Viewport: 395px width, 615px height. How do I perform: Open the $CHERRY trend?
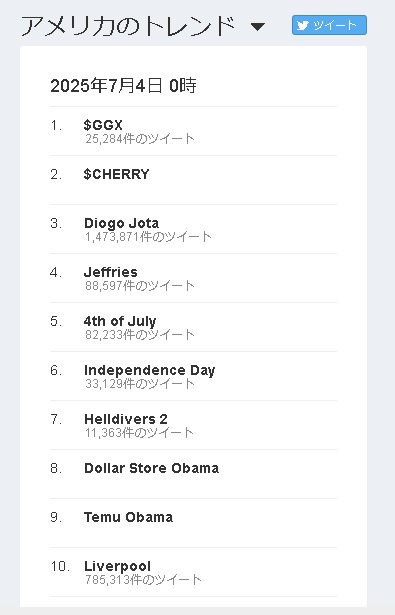(116, 174)
